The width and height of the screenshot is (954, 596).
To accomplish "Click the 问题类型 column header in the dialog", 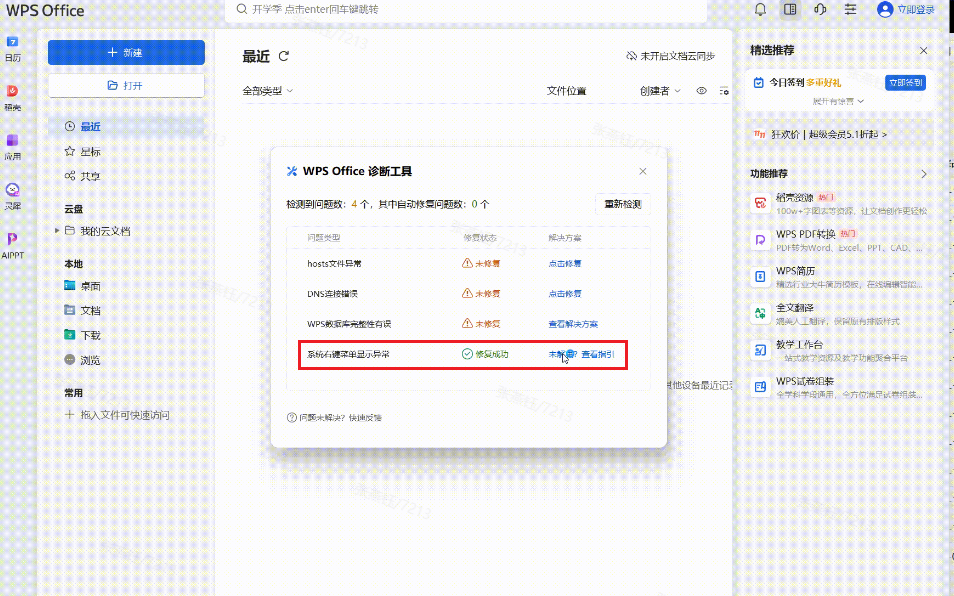I will coord(324,238).
